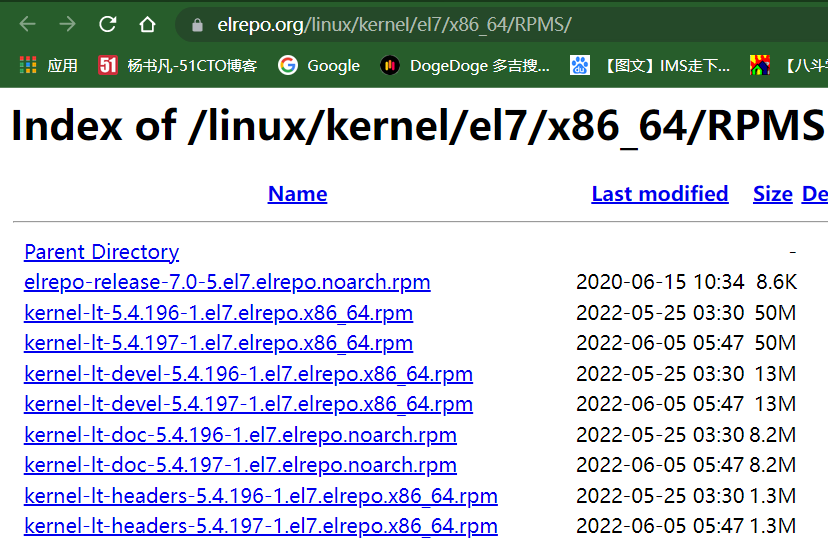
Task: Download kernel-lt-5.4.197-1.el7.elrepo.x86_64.rpm
Action: click(219, 343)
